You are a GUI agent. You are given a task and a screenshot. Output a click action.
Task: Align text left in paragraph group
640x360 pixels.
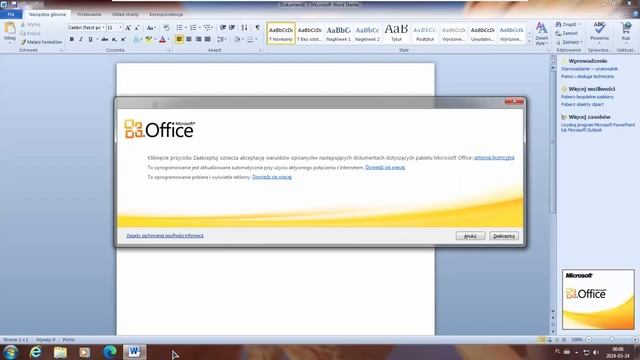tap(179, 39)
